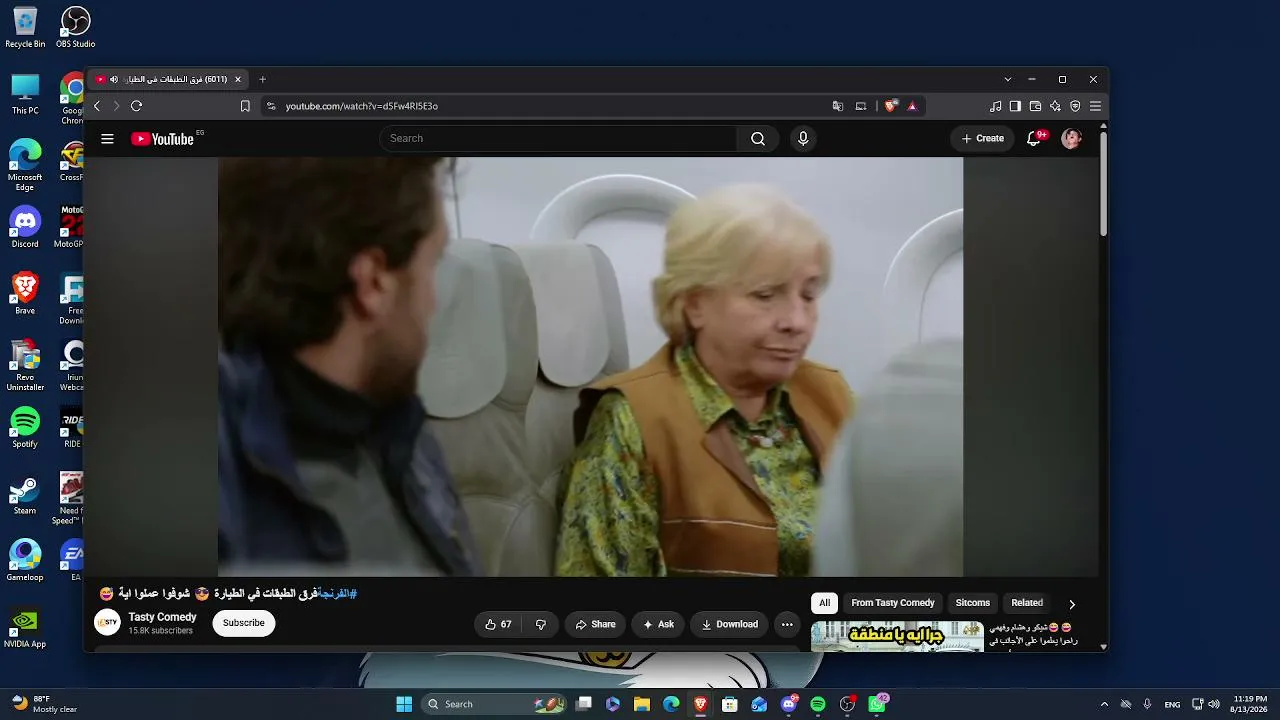Image resolution: width=1280 pixels, height=720 pixels.
Task: Open the ENG language switcher
Action: (x=1172, y=704)
